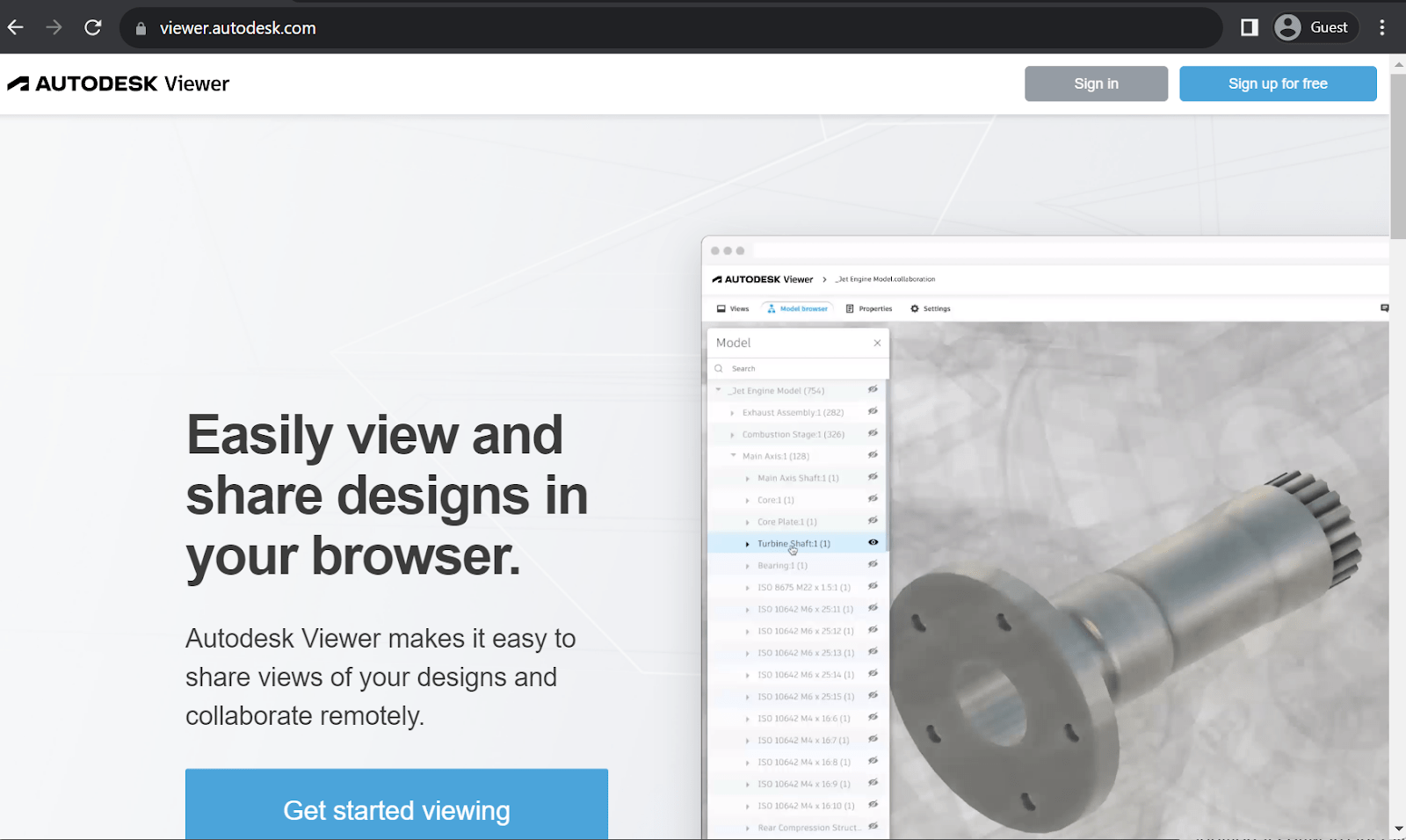Screen dimensions: 1406x840
Task: Expand the Bearing:1 tree item
Action: coord(746,565)
